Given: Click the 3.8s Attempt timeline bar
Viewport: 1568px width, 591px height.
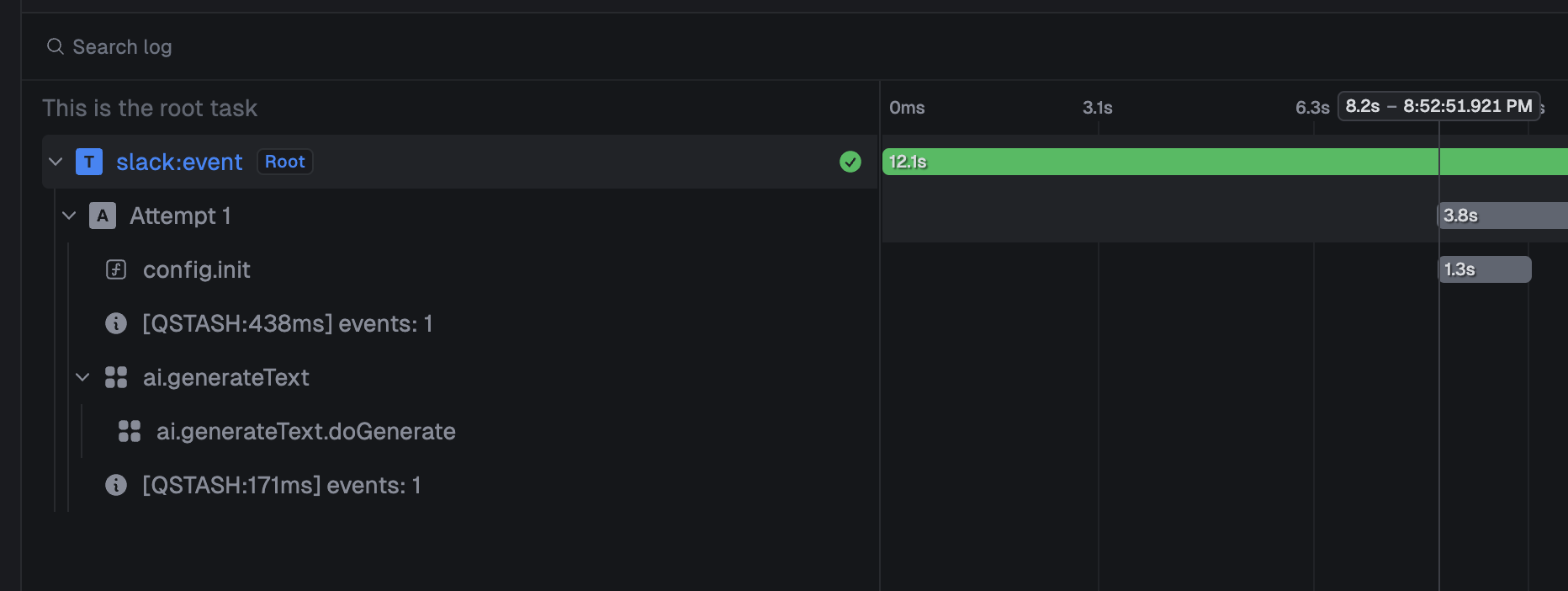Looking at the screenshot, I should [x=1502, y=216].
